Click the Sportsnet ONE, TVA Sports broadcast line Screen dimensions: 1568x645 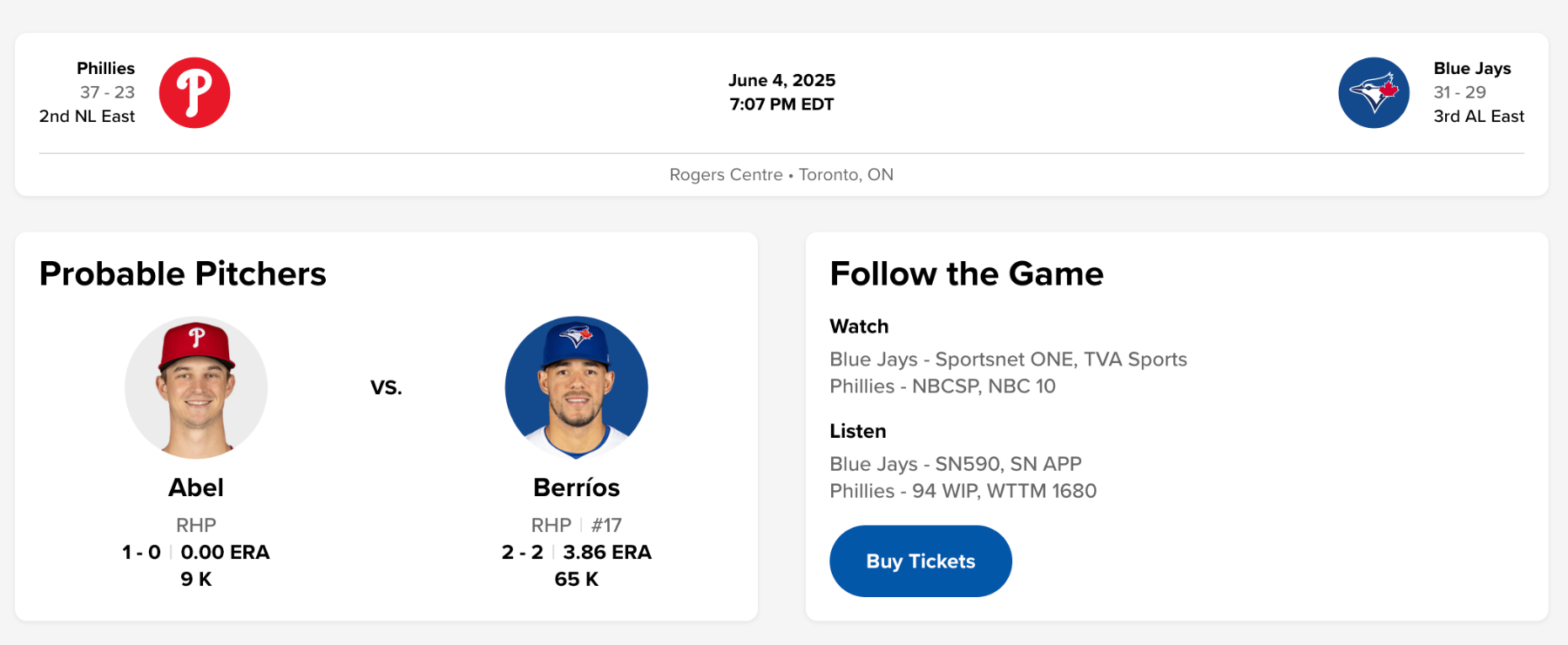tap(1008, 359)
